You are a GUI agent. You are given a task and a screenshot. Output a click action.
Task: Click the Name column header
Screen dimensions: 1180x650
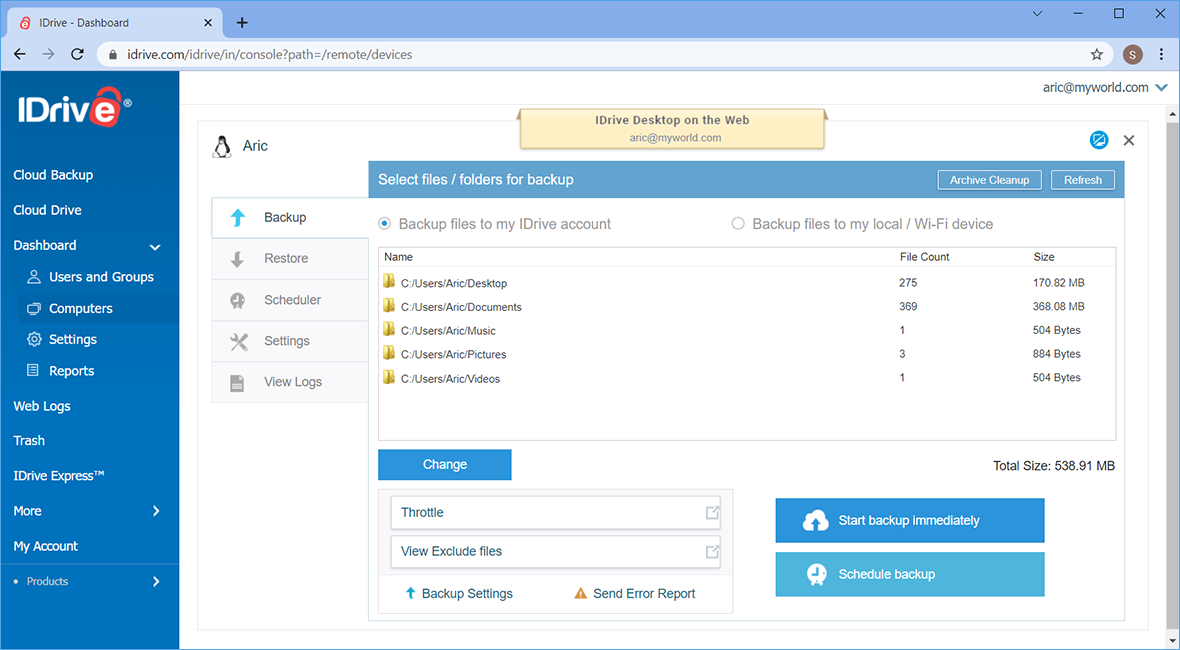tap(399, 257)
